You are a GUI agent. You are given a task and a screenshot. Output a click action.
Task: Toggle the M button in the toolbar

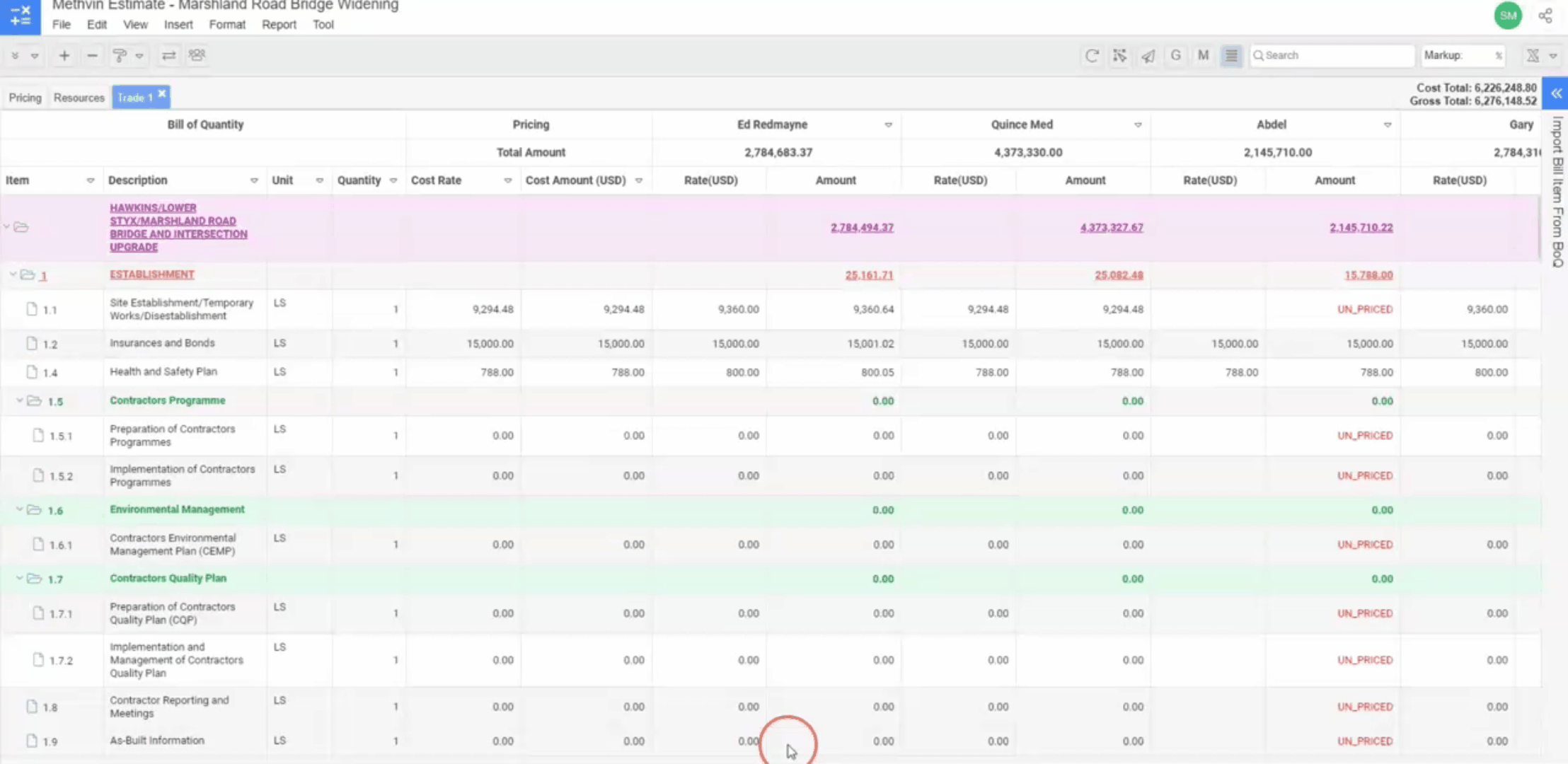point(1203,55)
